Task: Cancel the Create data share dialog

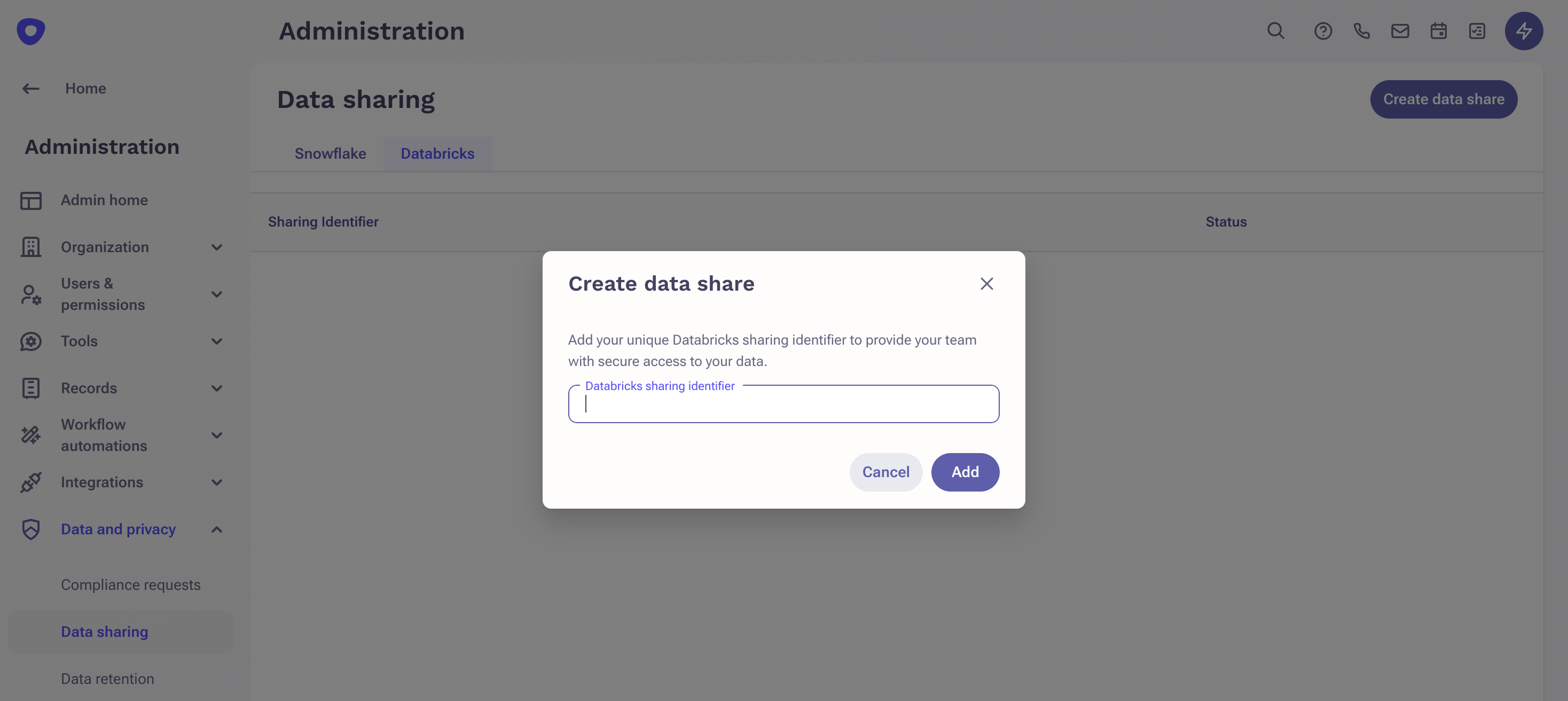Action: point(885,472)
